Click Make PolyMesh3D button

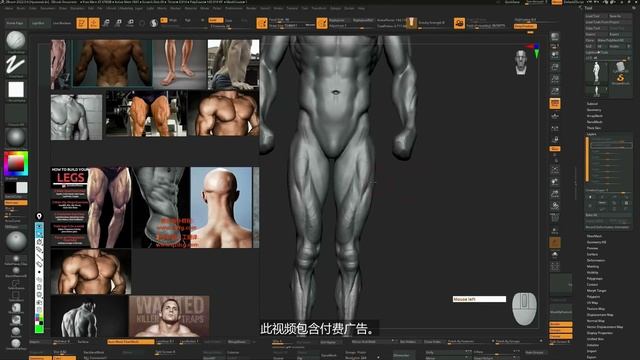click(x=614, y=40)
